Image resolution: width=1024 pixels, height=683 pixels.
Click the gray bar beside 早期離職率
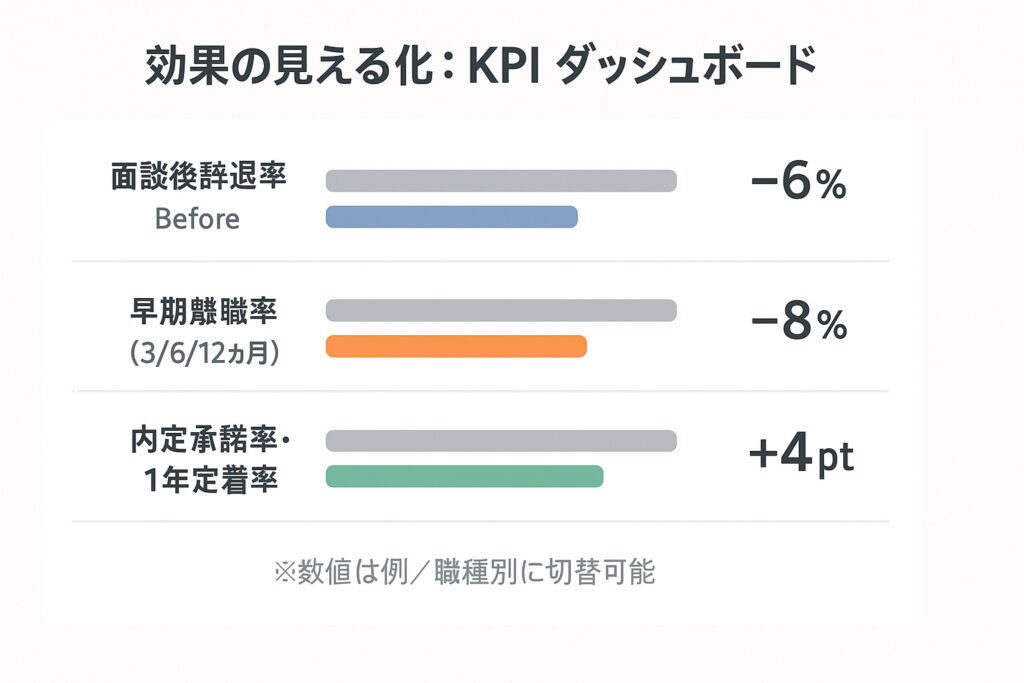[x=501, y=311]
